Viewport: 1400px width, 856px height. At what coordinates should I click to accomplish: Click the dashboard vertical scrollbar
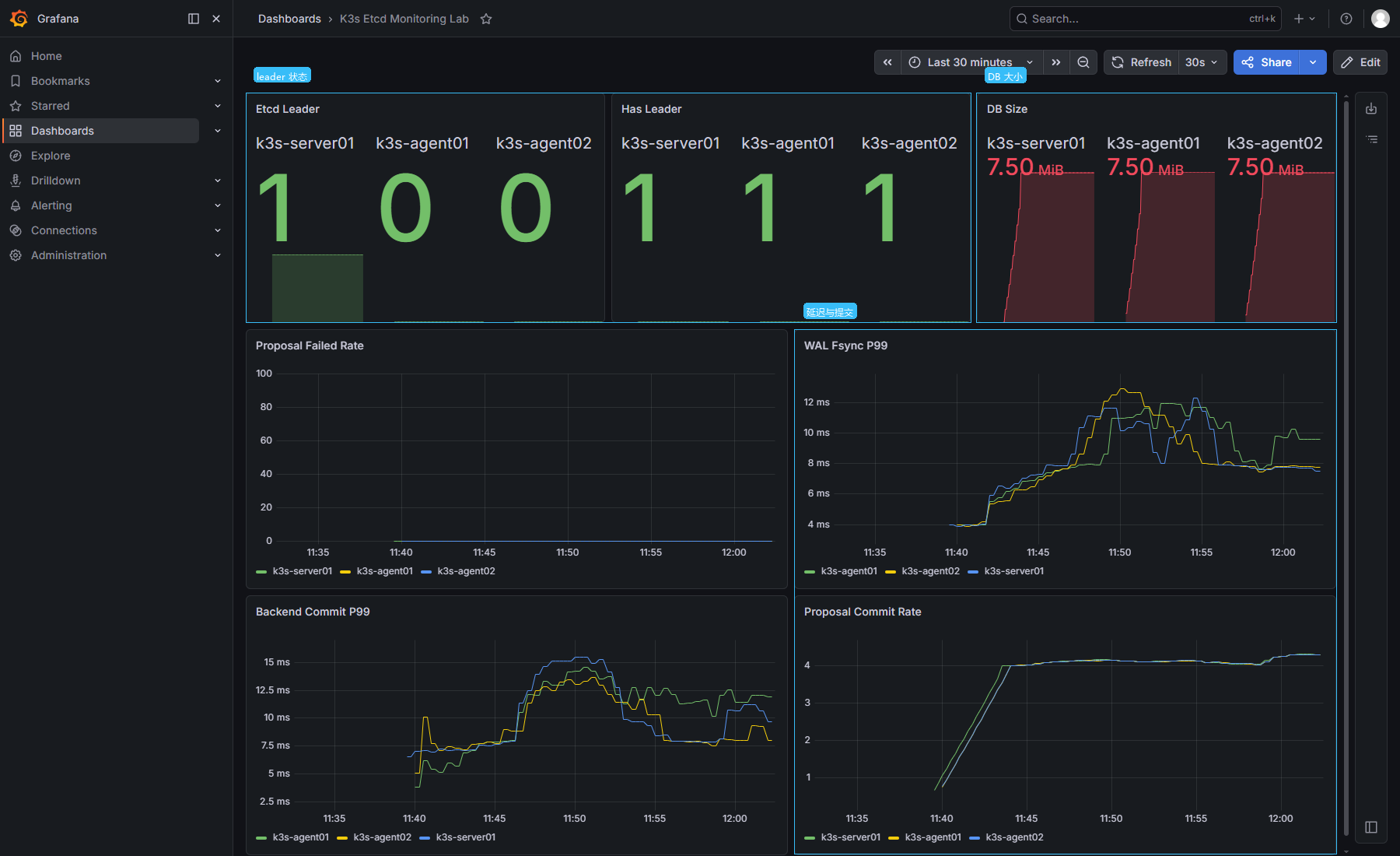pyautogui.click(x=1346, y=467)
